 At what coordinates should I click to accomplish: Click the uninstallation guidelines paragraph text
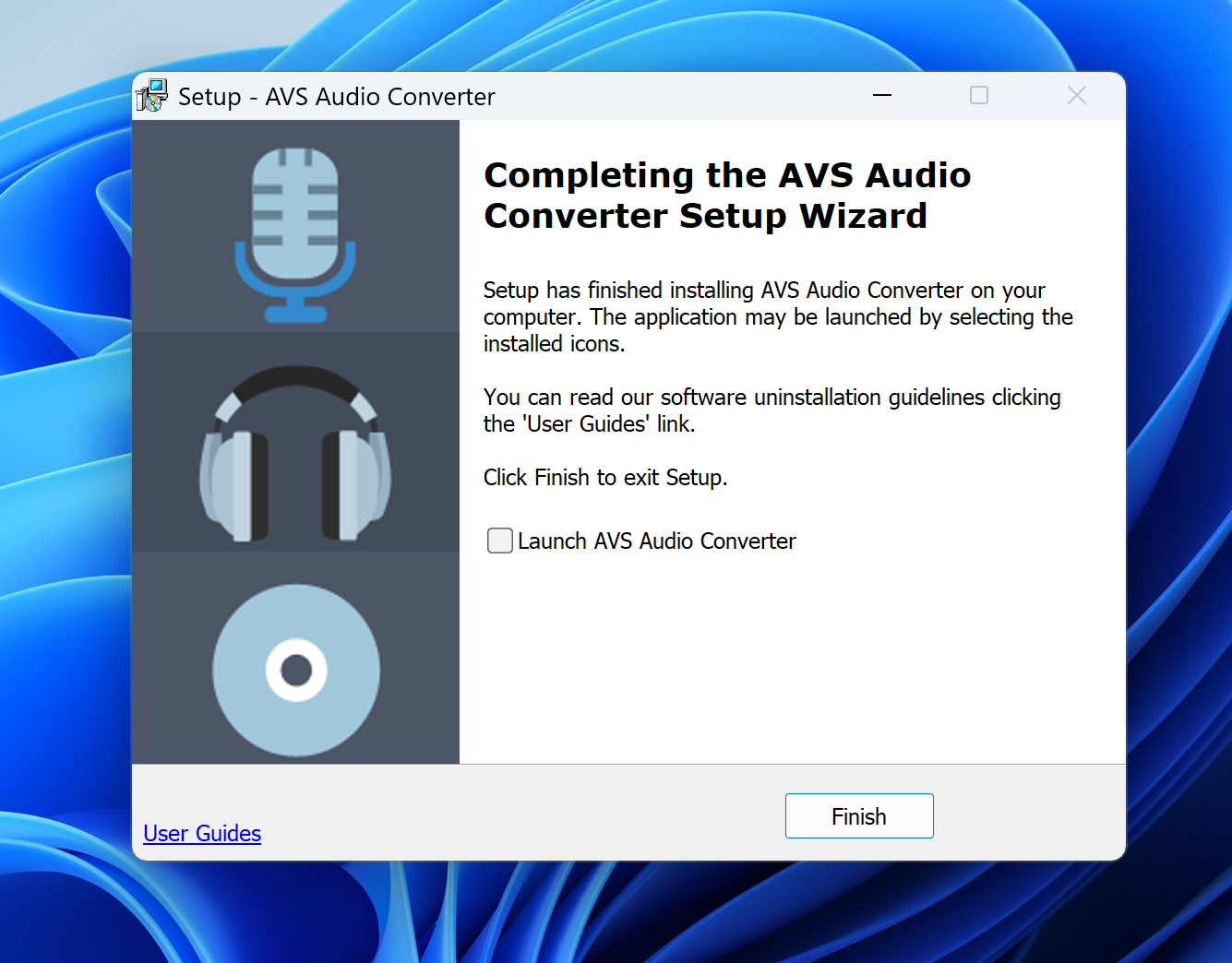[x=771, y=410]
